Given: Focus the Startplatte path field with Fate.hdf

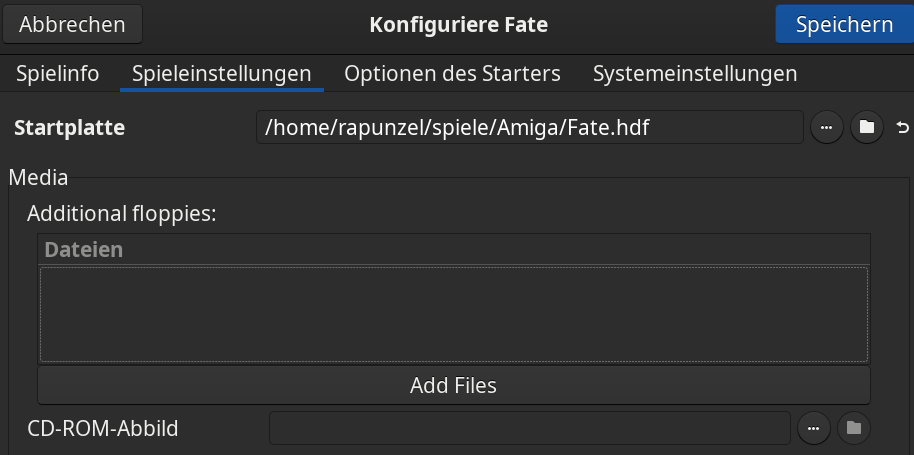Looking at the screenshot, I should coord(530,127).
